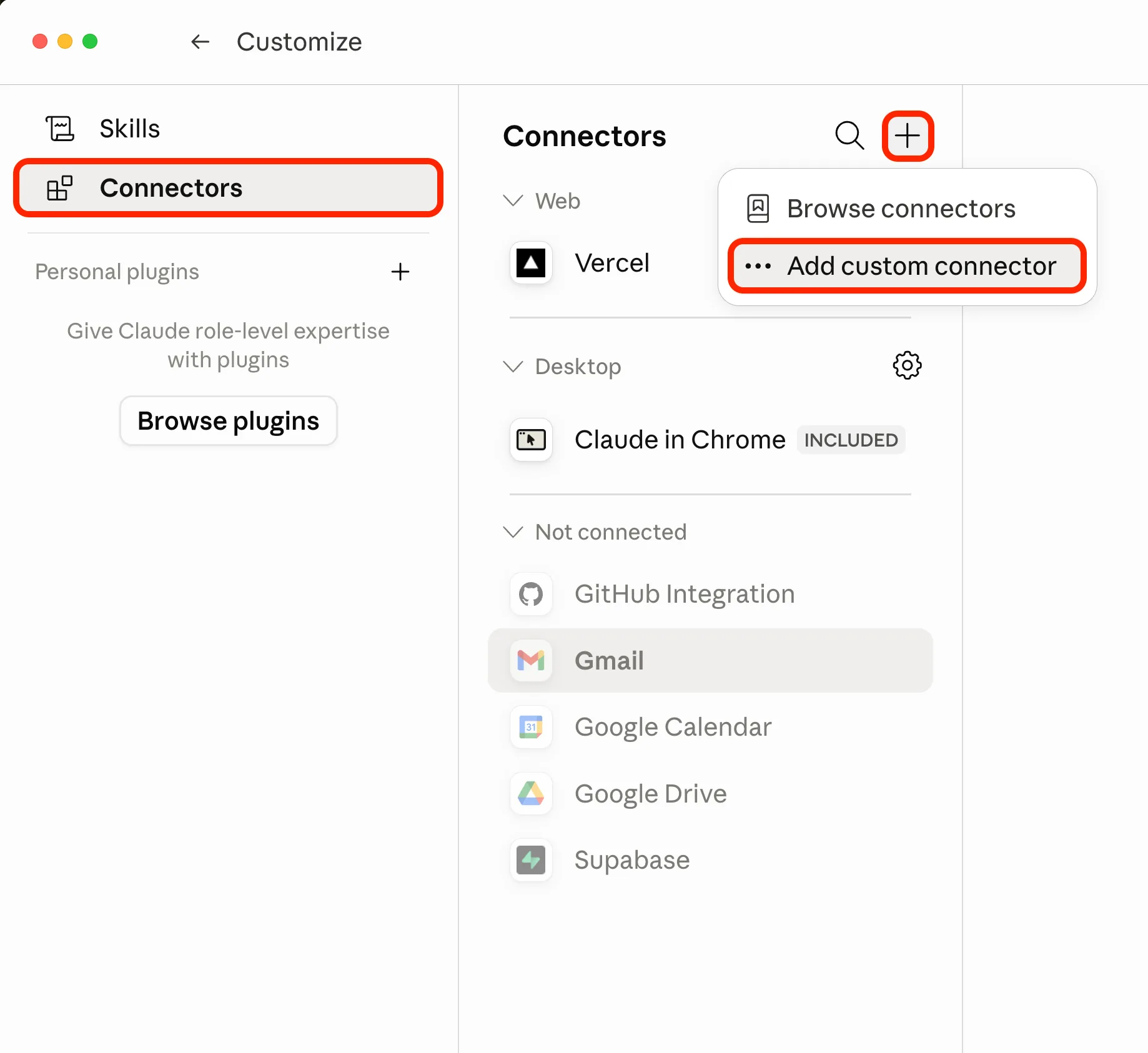Open GitHub Integration connector

710,594
